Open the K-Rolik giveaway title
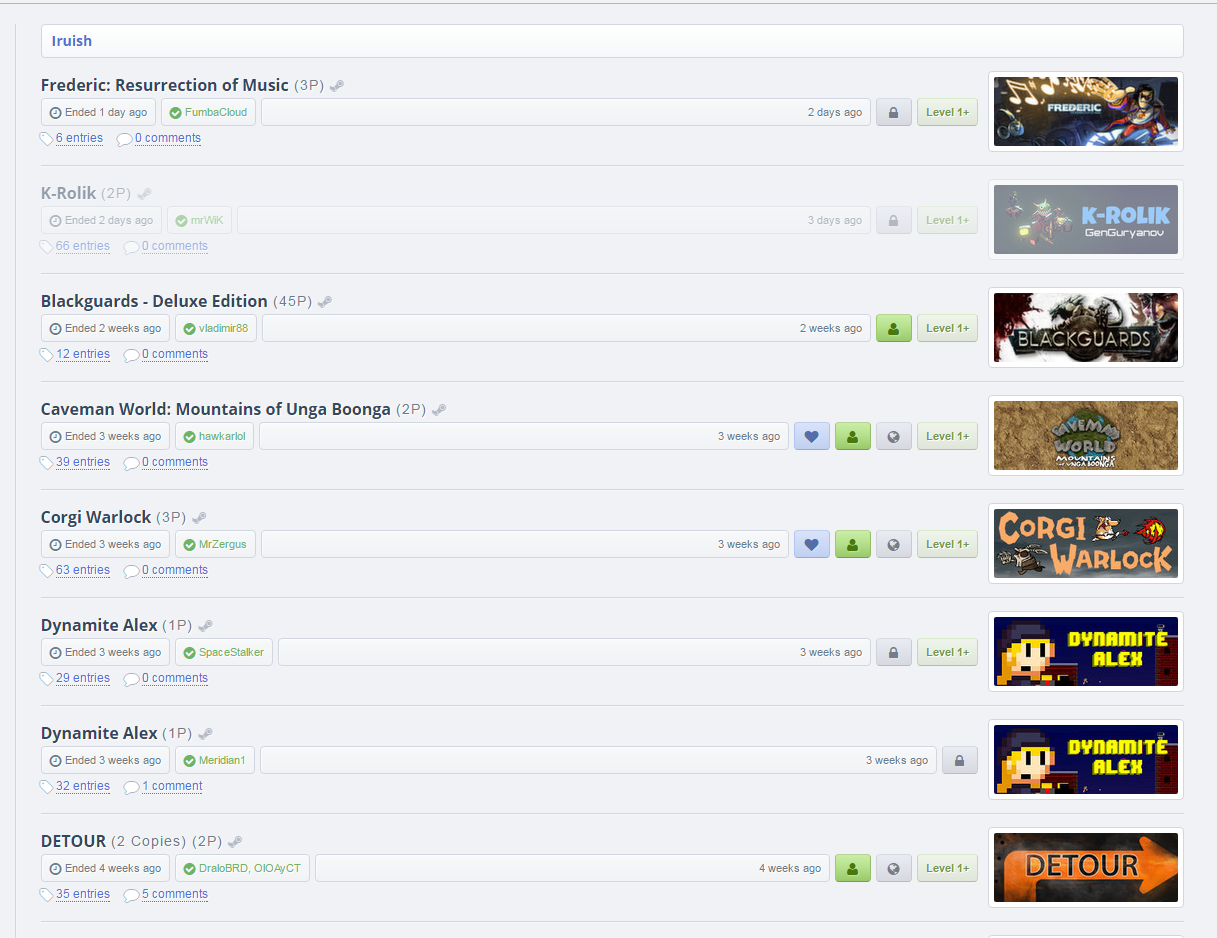 pos(69,193)
